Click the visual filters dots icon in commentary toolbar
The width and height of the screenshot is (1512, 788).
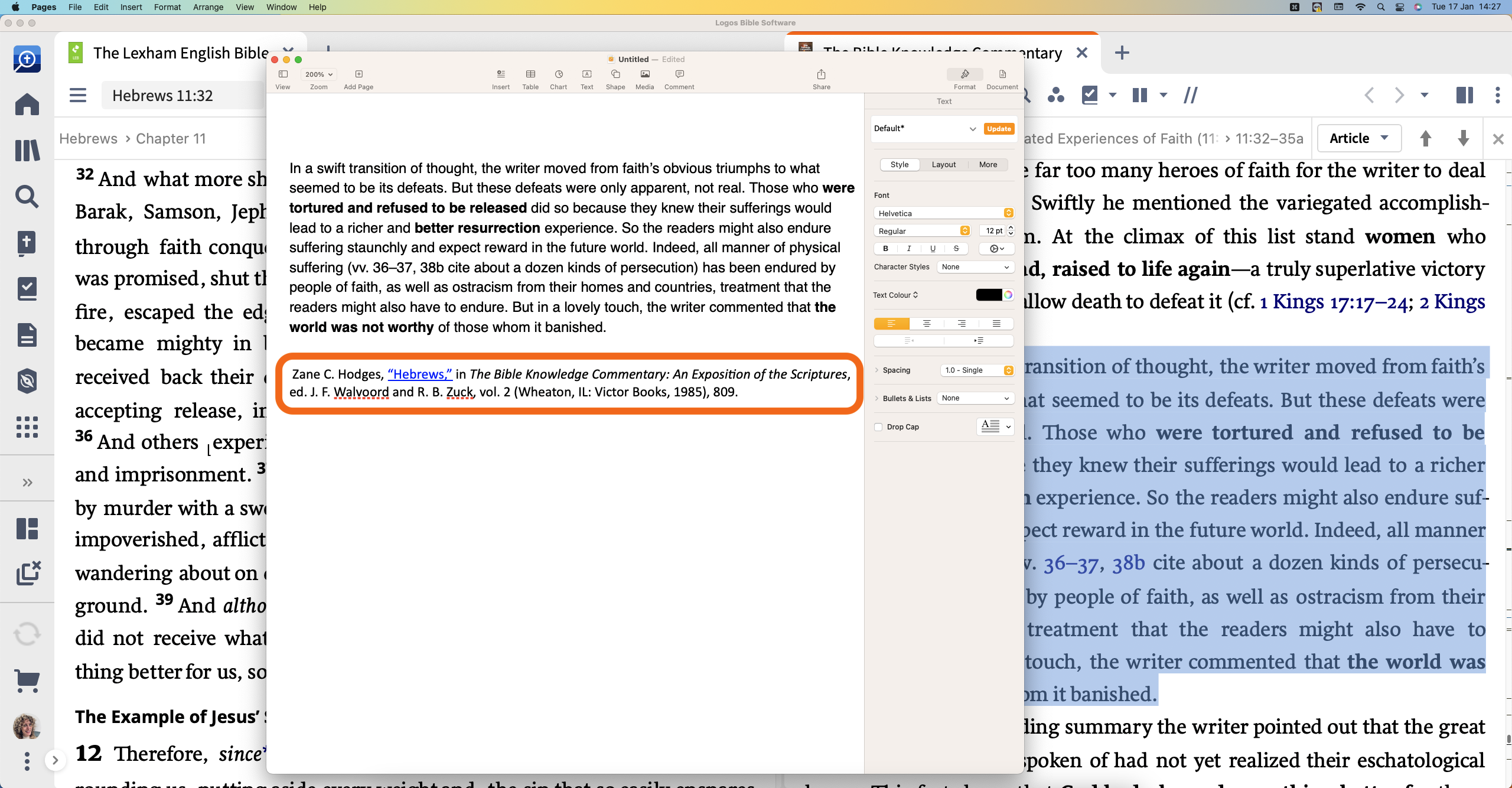click(x=1055, y=95)
